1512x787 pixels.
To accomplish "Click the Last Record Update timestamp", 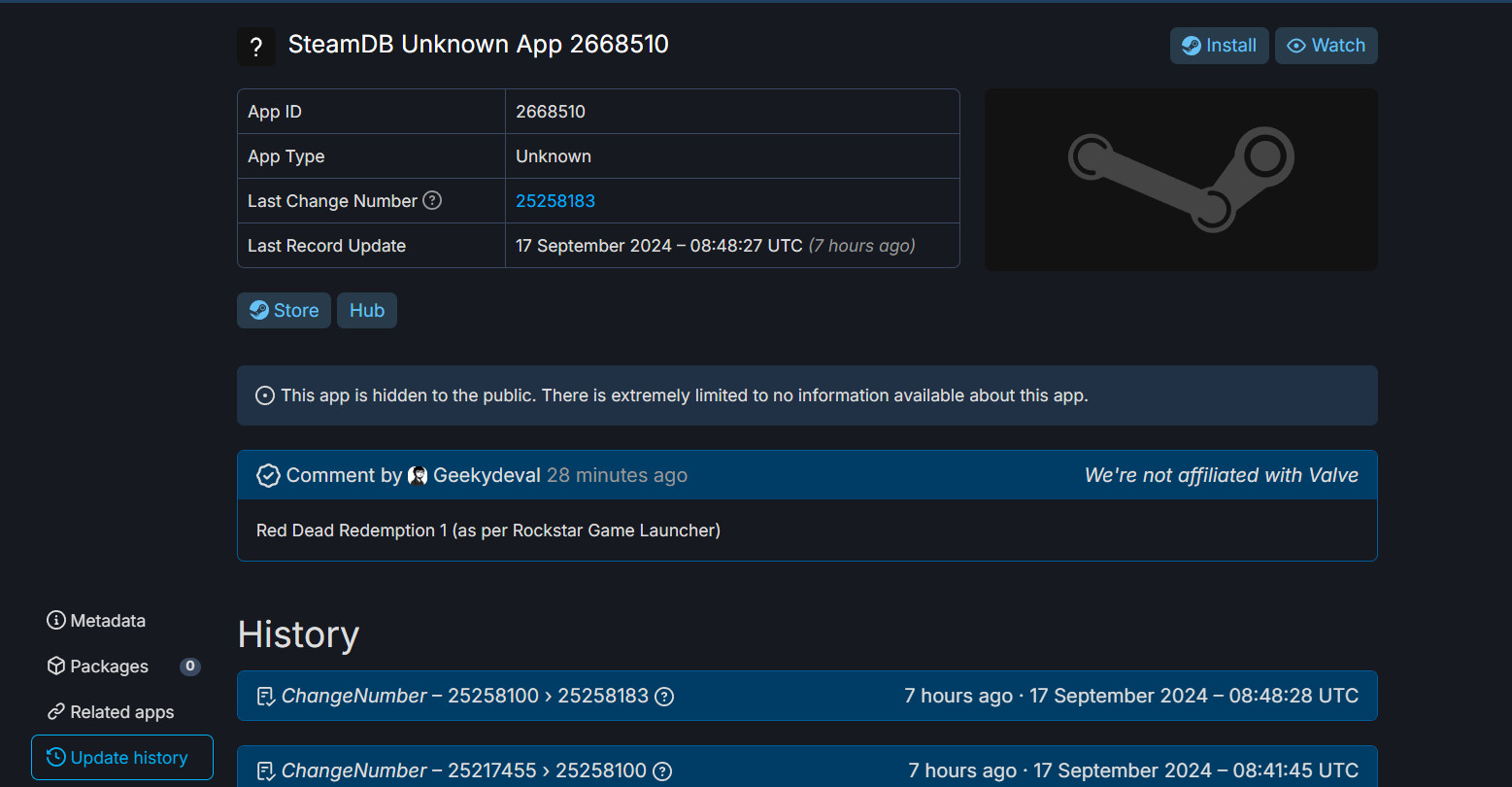I will click(x=659, y=246).
